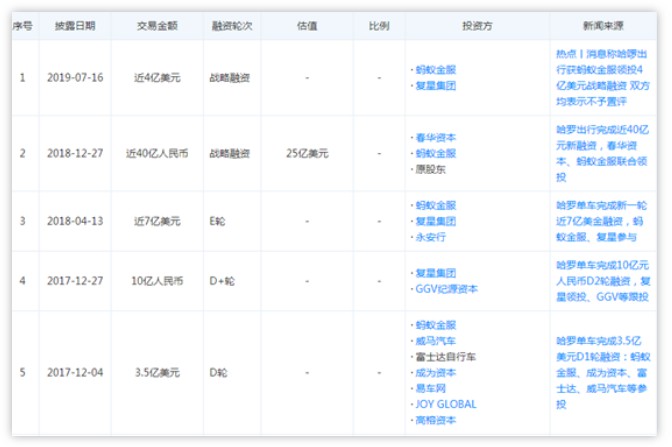Open 蚂蚁金服 link in the 2018-12-27 row
672x447 pixels.
(x=435, y=153)
